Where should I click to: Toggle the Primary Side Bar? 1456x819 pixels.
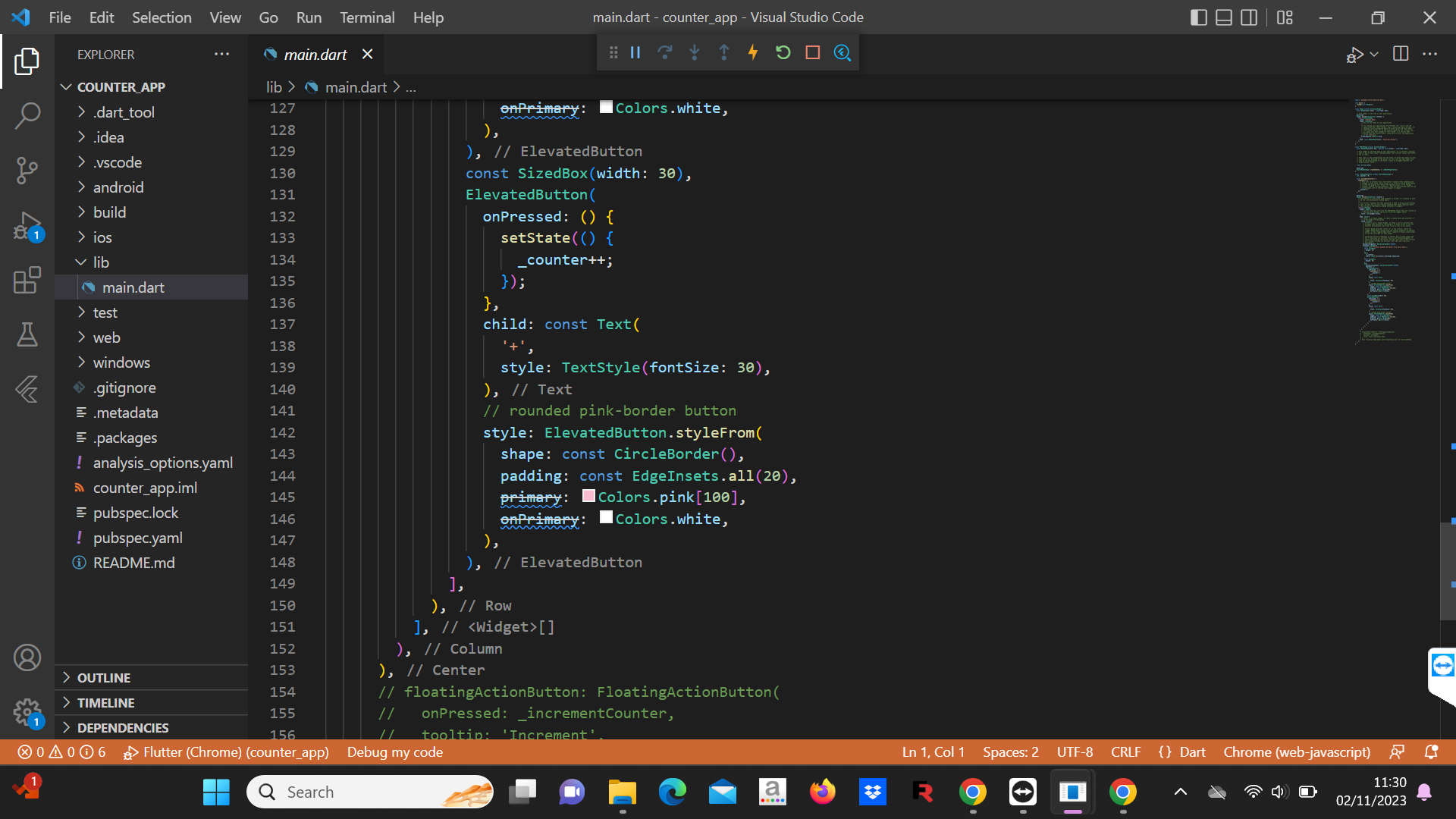point(1199,17)
